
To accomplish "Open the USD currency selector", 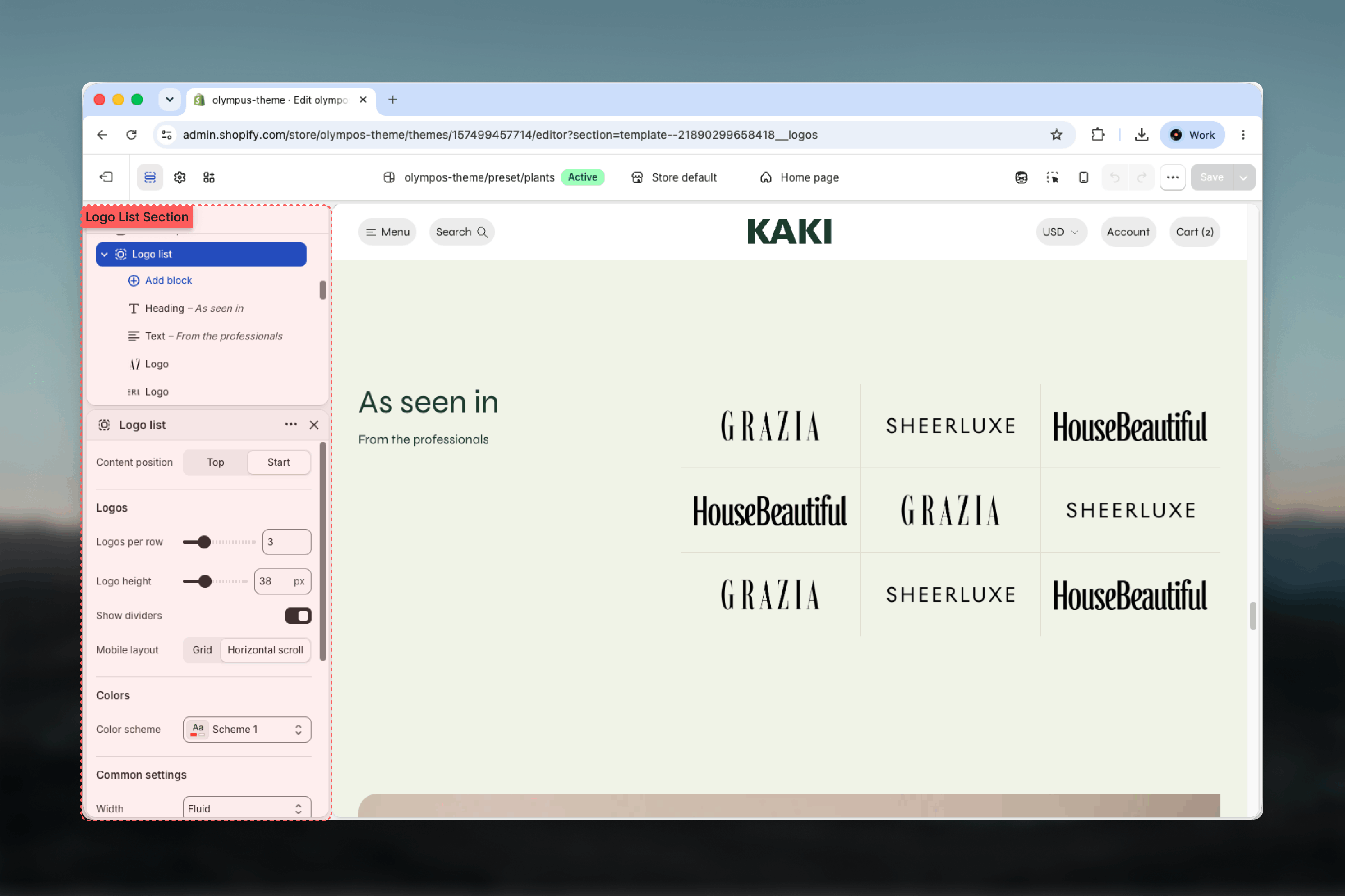I will [x=1061, y=232].
